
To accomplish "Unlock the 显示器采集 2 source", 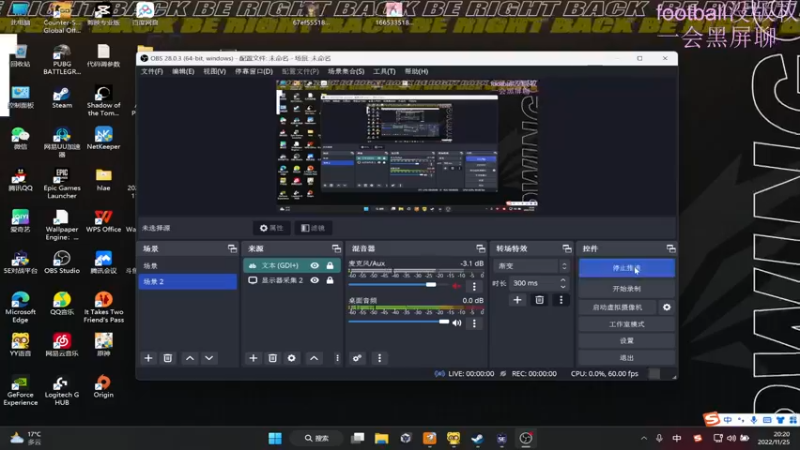I will [x=330, y=280].
